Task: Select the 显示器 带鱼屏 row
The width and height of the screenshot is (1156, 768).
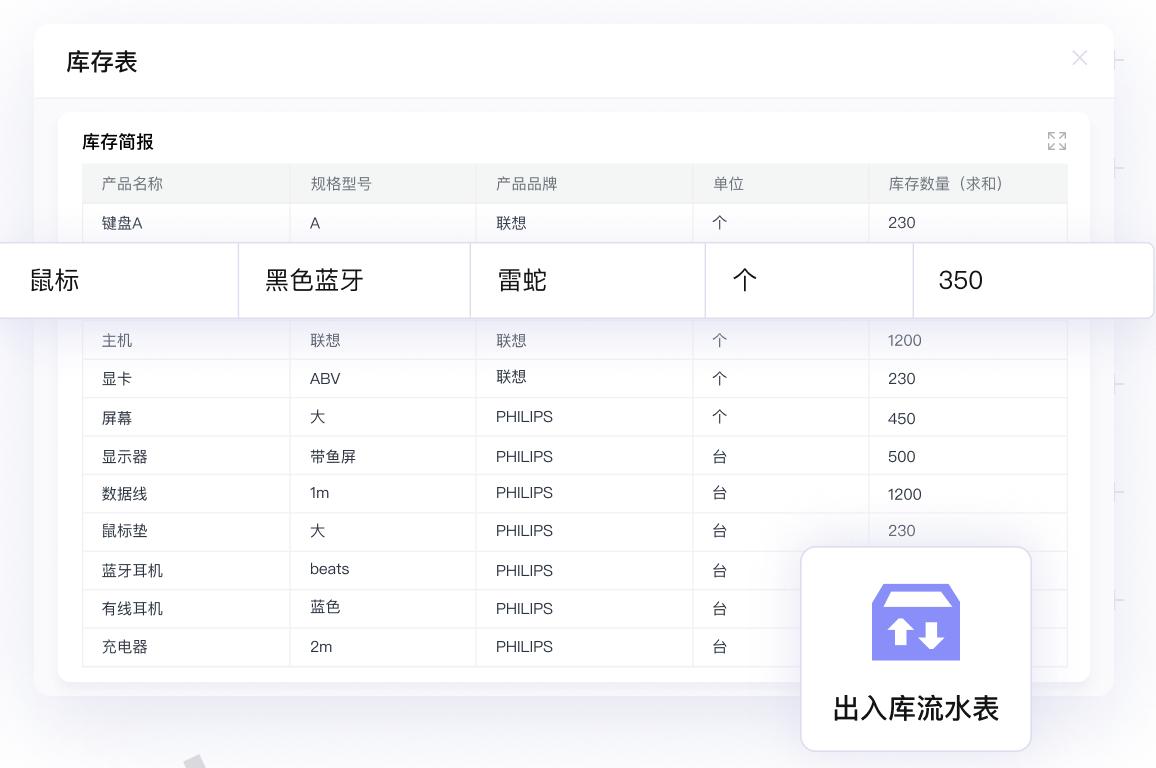Action: 400,455
